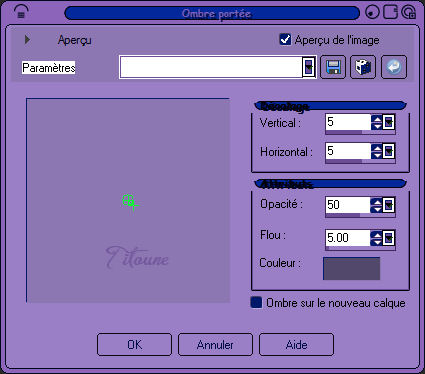Image resolution: width=425 pixels, height=374 pixels.
Task: Click the headset icon in title bar
Action: click(x=21, y=12)
